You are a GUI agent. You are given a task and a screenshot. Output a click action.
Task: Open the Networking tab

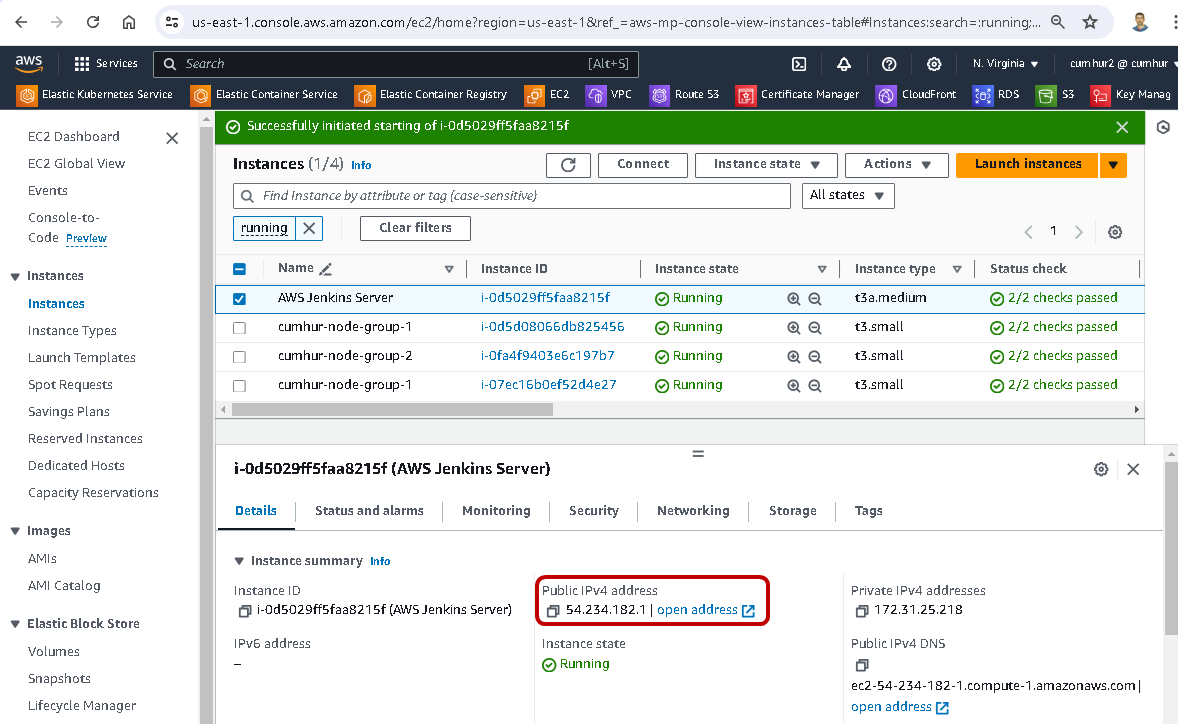coord(693,511)
